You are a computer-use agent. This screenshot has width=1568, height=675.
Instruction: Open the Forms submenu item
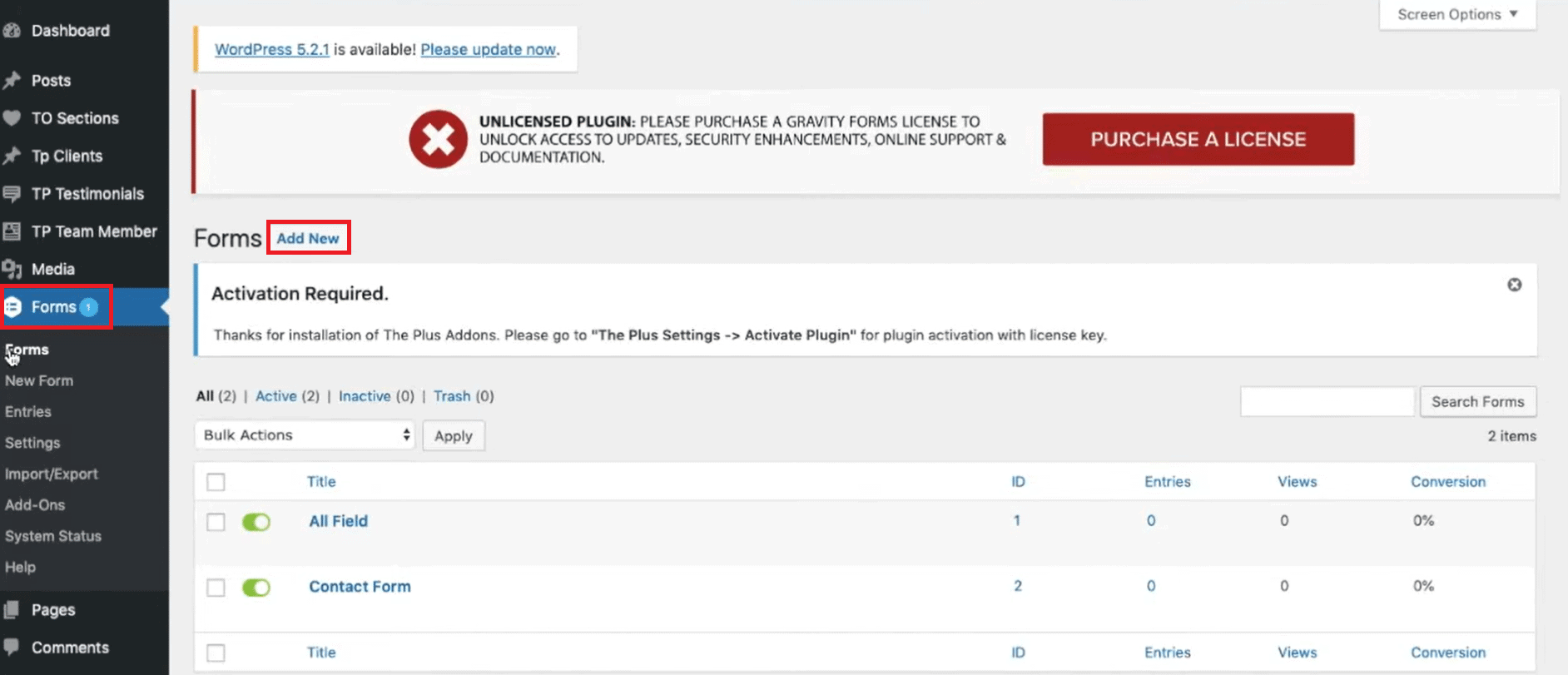[x=27, y=350]
